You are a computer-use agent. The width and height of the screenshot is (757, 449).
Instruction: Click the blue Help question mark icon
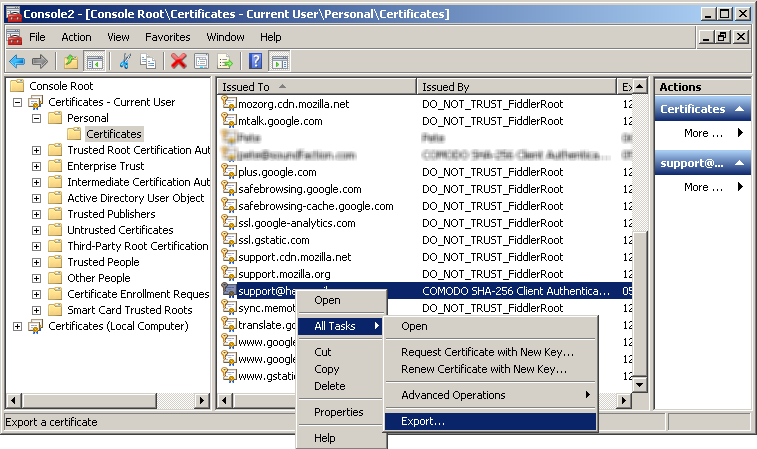click(x=256, y=61)
